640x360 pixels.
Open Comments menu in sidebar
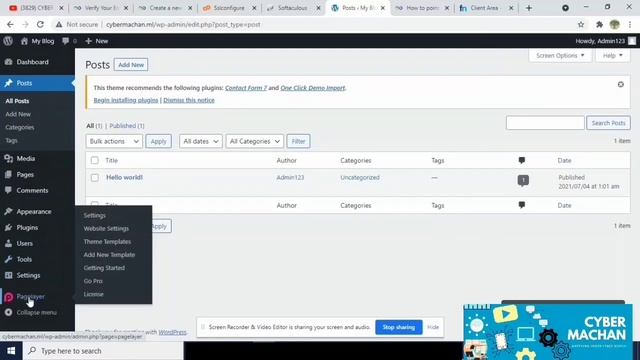click(x=32, y=190)
